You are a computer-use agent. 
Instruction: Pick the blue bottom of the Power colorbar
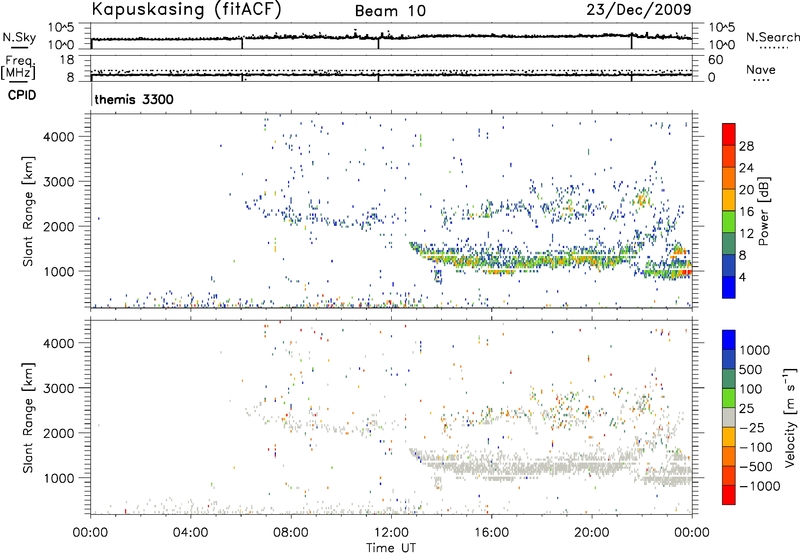point(729,287)
